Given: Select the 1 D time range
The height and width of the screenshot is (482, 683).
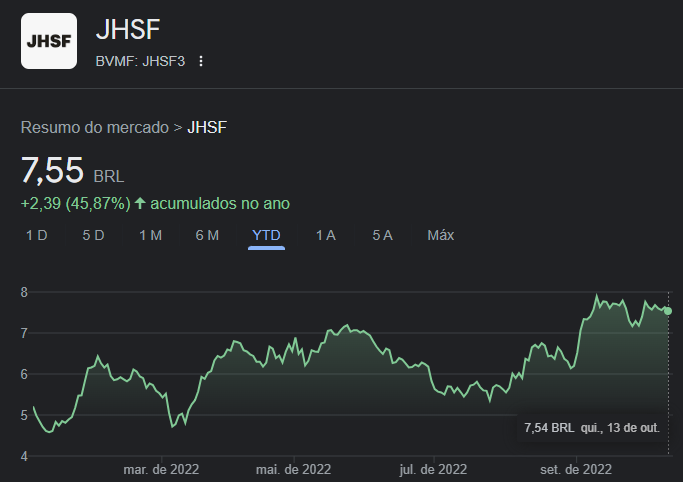Looking at the screenshot, I should tap(37, 236).
